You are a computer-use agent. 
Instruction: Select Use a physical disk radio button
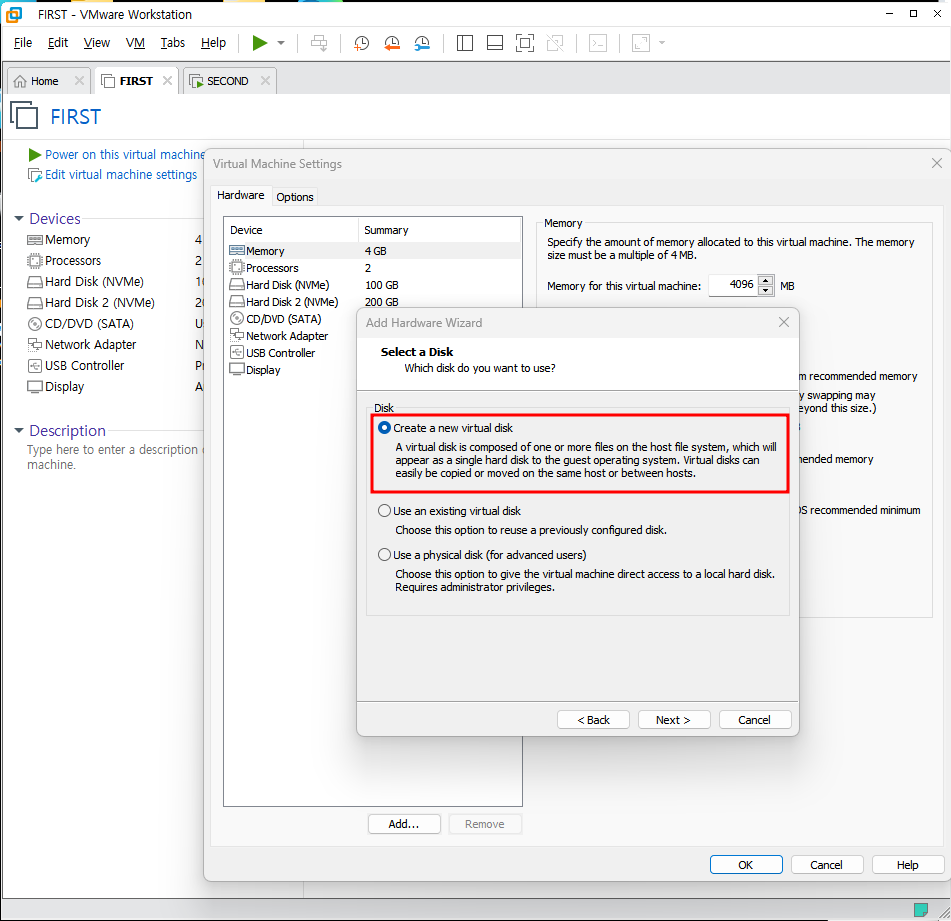pyautogui.click(x=384, y=555)
